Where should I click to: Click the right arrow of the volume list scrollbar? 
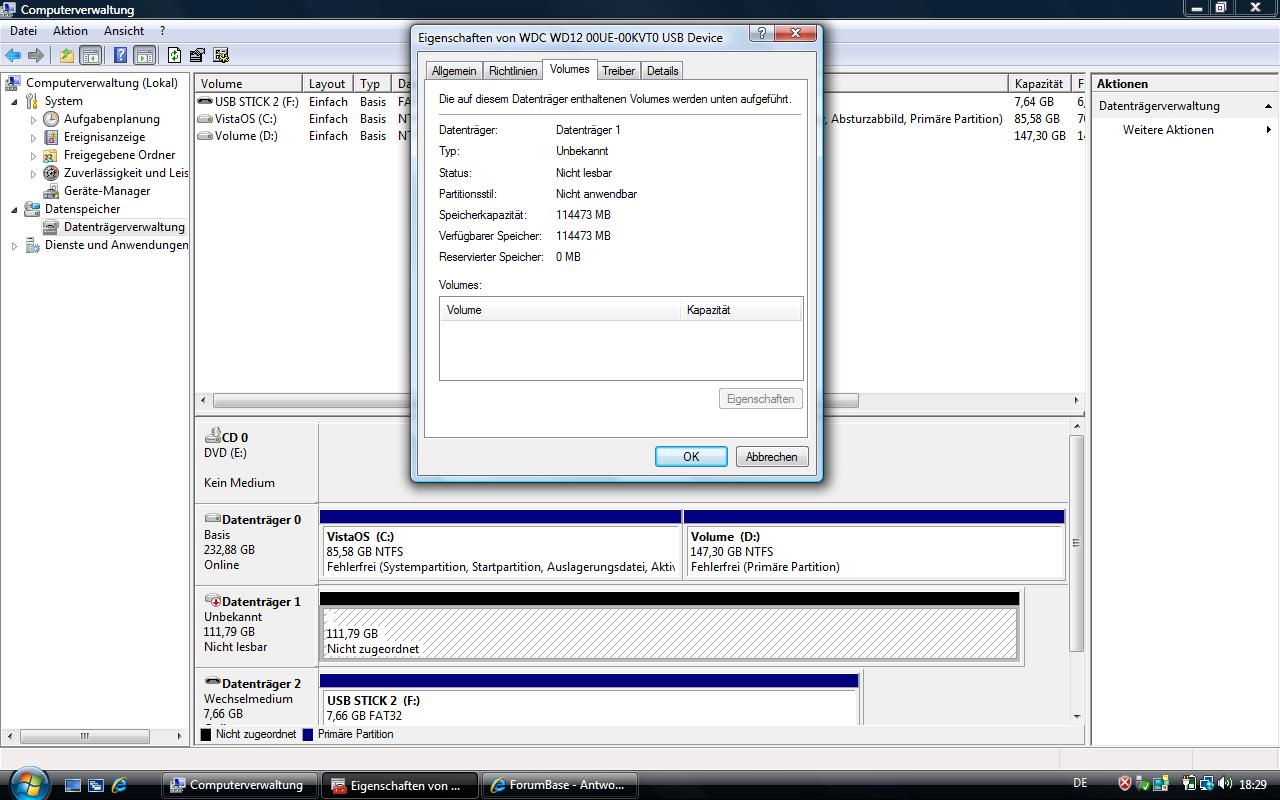pos(1077,400)
